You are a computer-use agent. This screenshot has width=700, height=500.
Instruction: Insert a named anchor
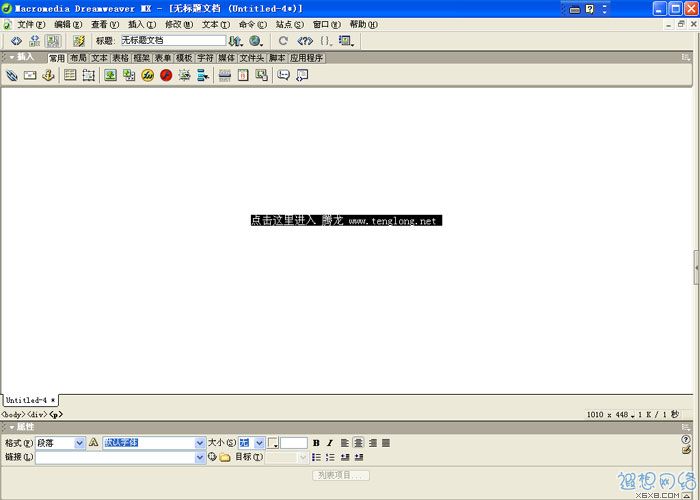click(x=48, y=75)
